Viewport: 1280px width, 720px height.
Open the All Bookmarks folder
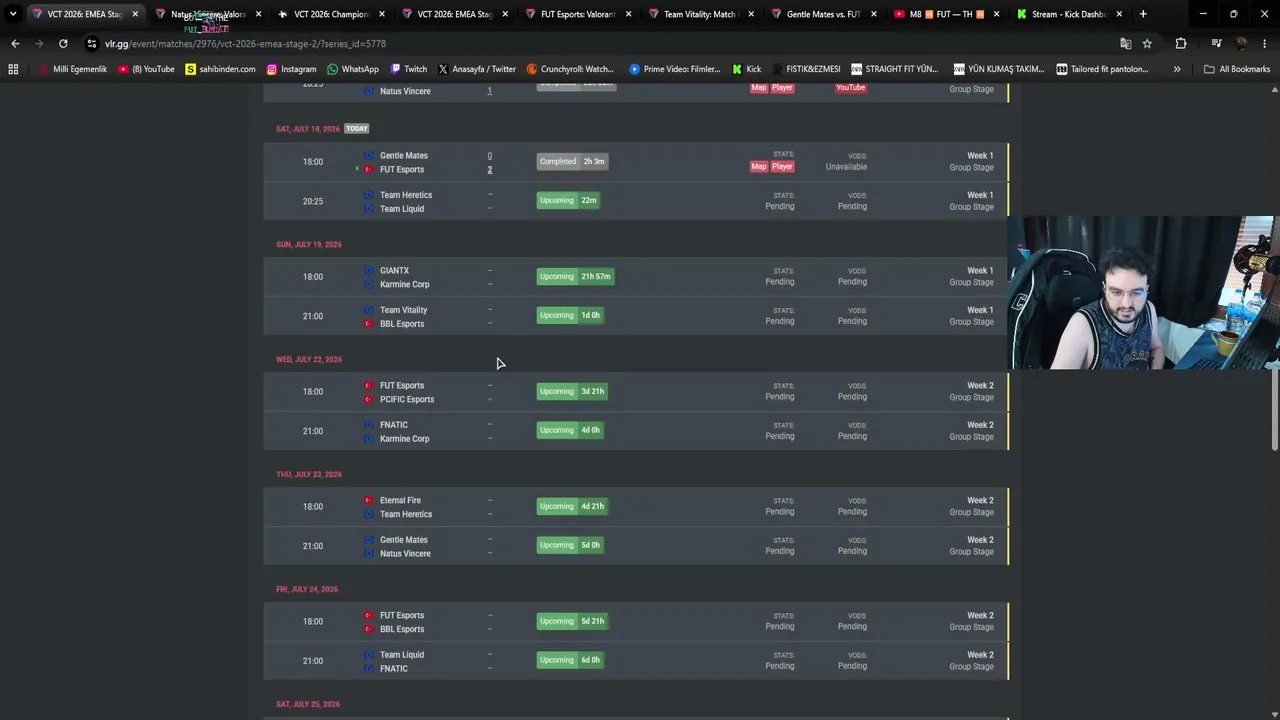click(x=1236, y=69)
